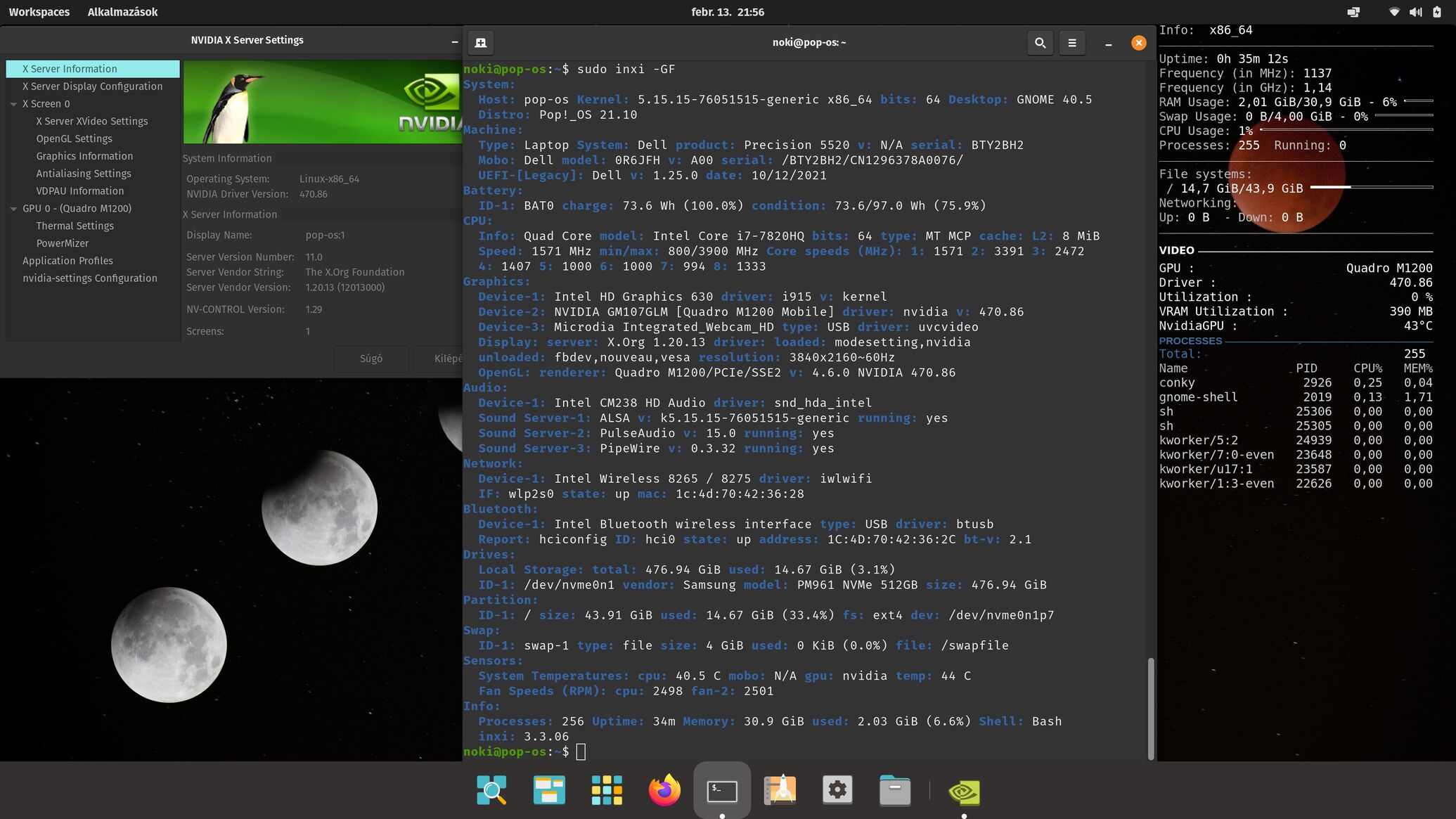The image size is (1456, 819).
Task: Click the terminal title noki@pop-os:~
Action: pos(809,42)
